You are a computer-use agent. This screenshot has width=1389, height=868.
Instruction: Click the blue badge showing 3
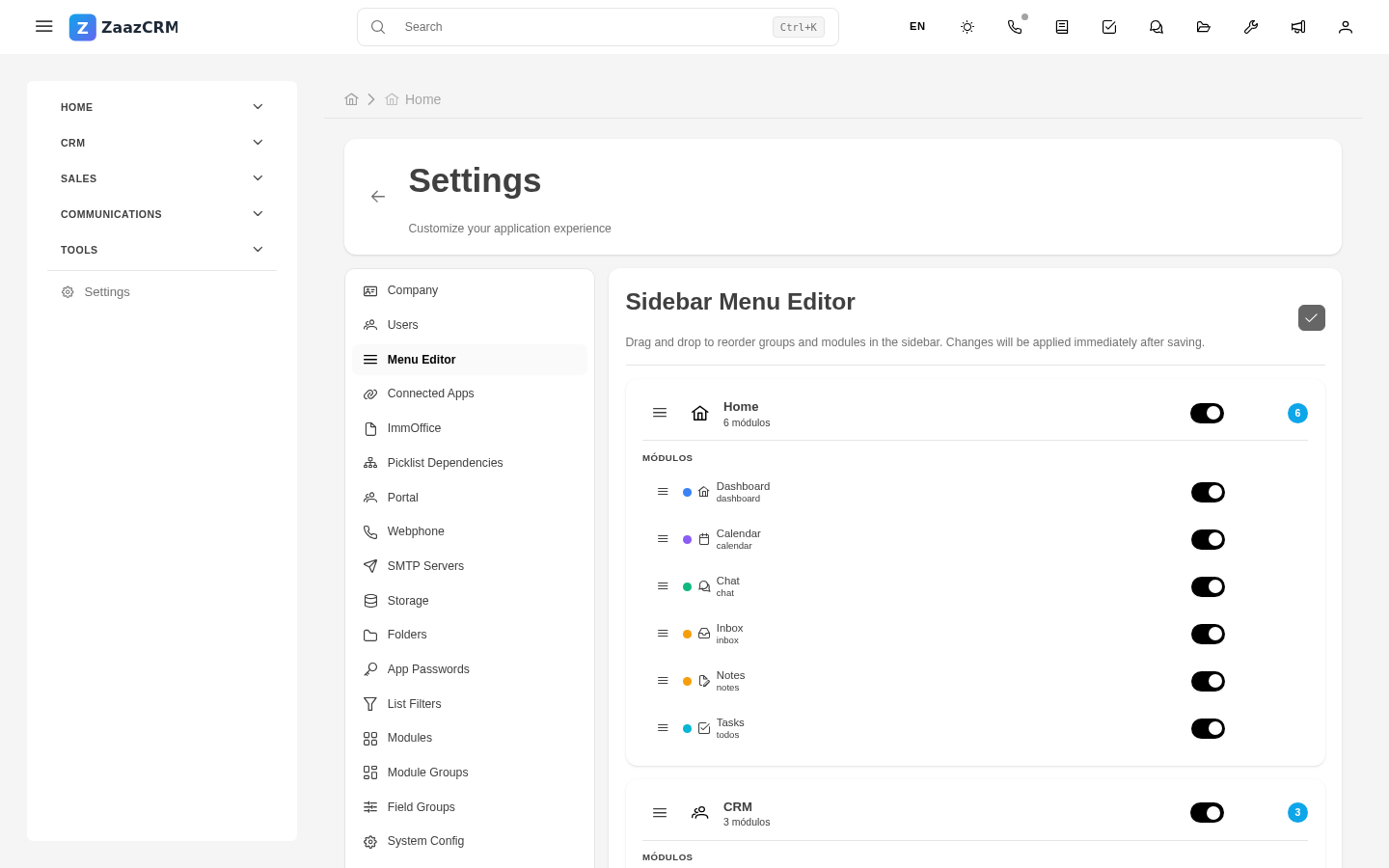pyautogui.click(x=1297, y=813)
